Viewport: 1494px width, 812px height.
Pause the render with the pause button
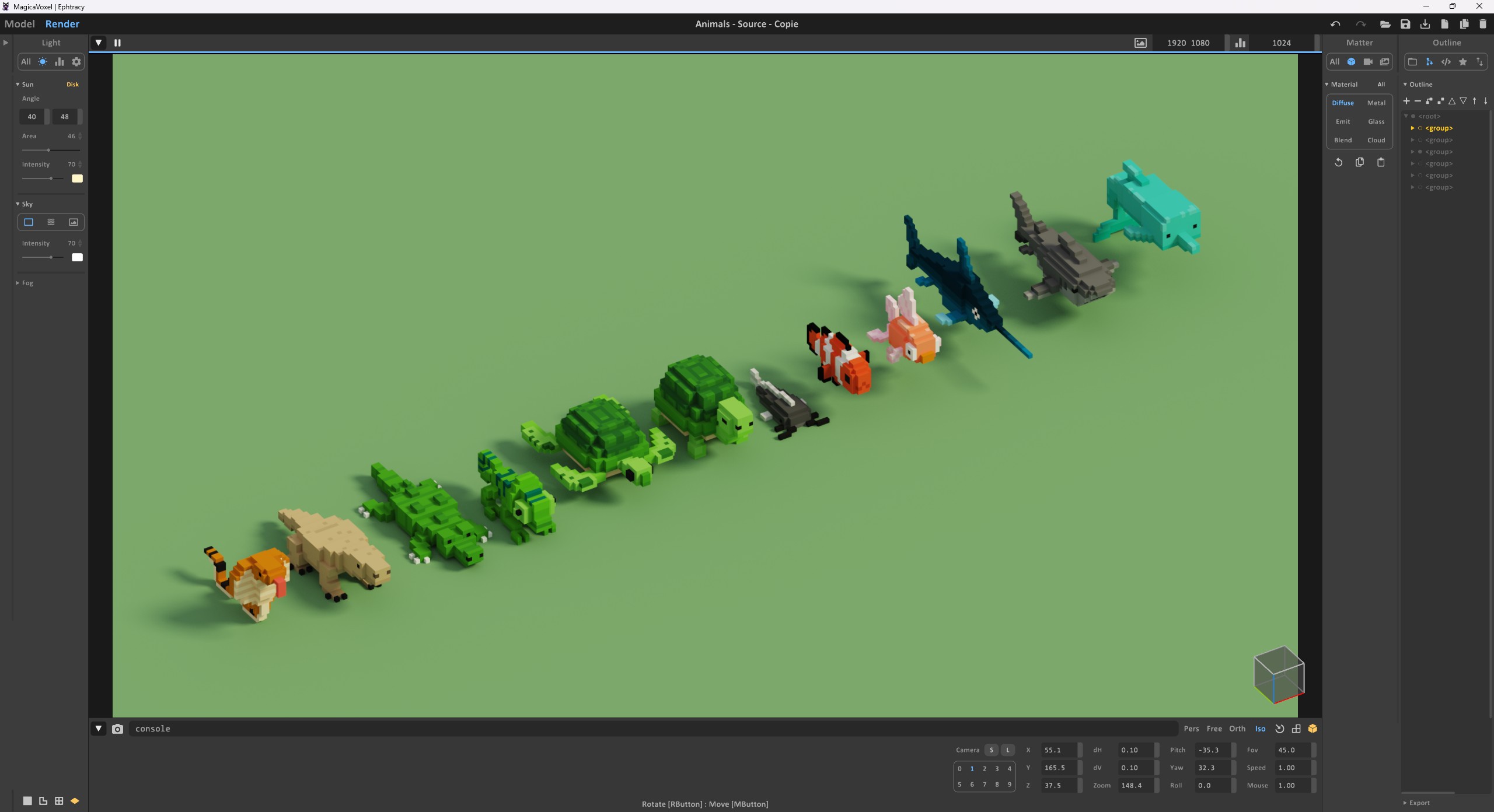pos(117,43)
